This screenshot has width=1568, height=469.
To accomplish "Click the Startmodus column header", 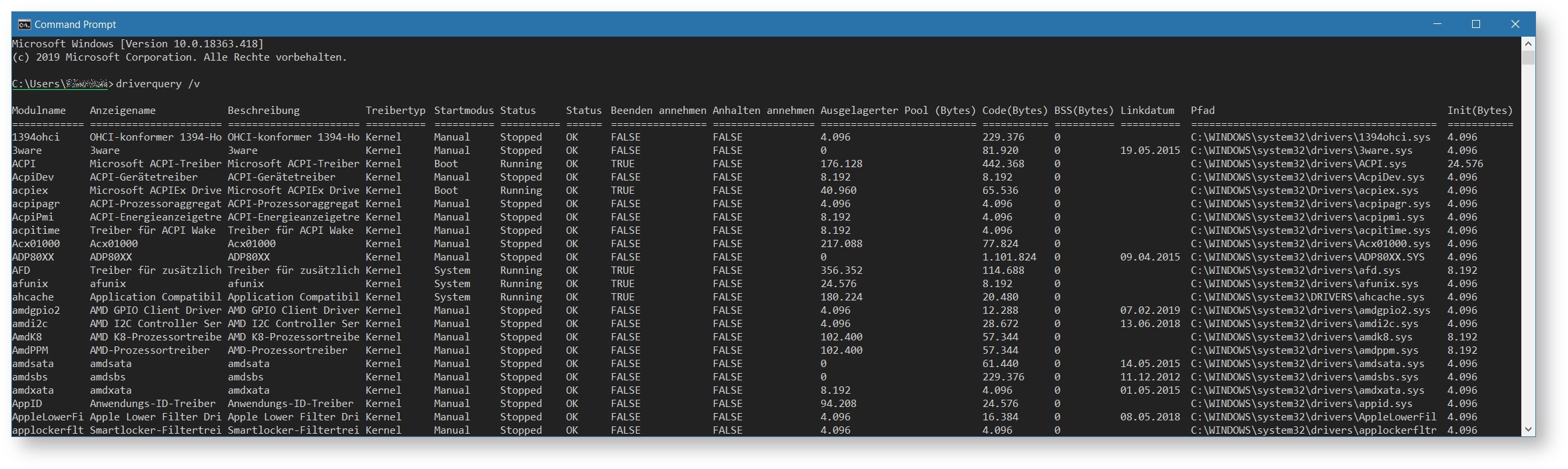I will tap(464, 111).
